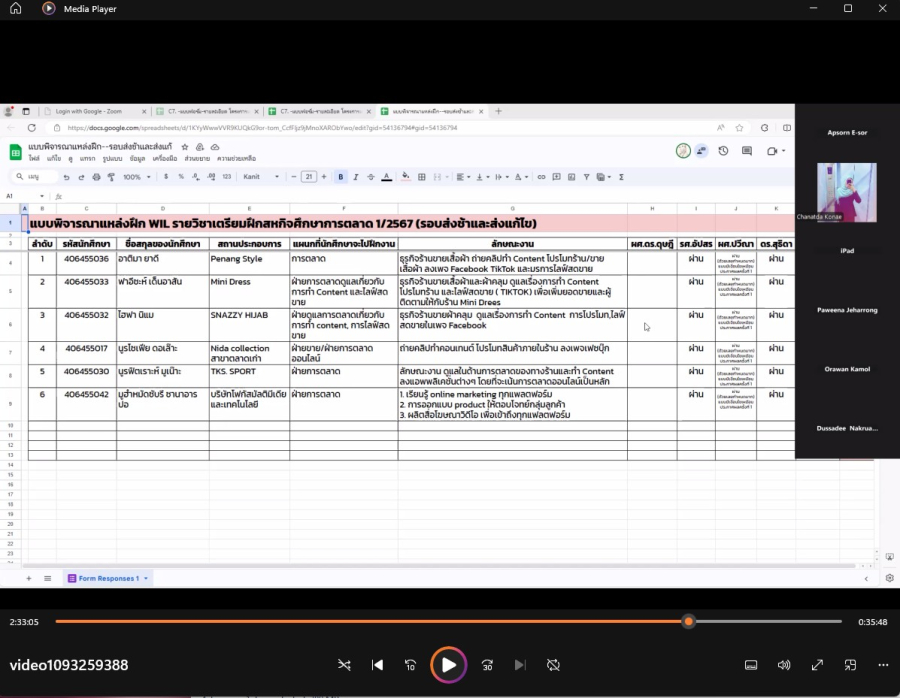900x698 pixels.
Task: Click the A1 name box
Action: click(24, 196)
